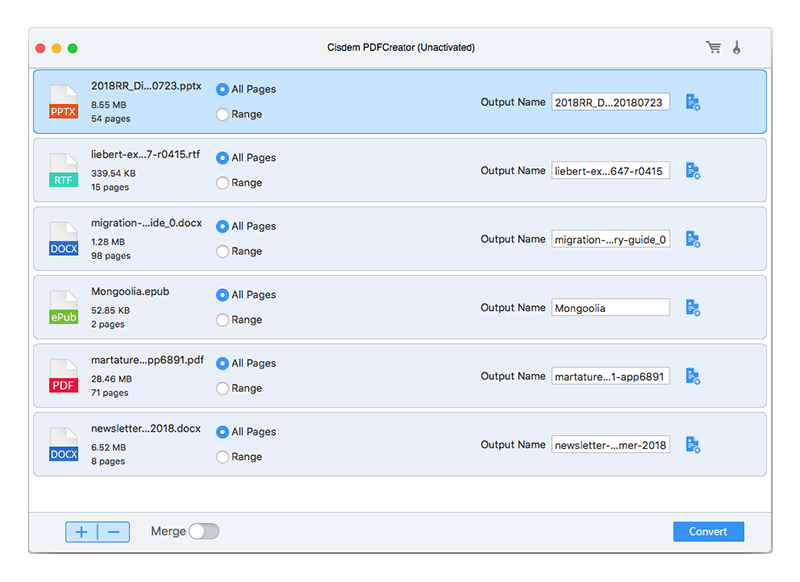
Task: Open PDF settings for migration-...ide_0.docx
Action: [693, 239]
